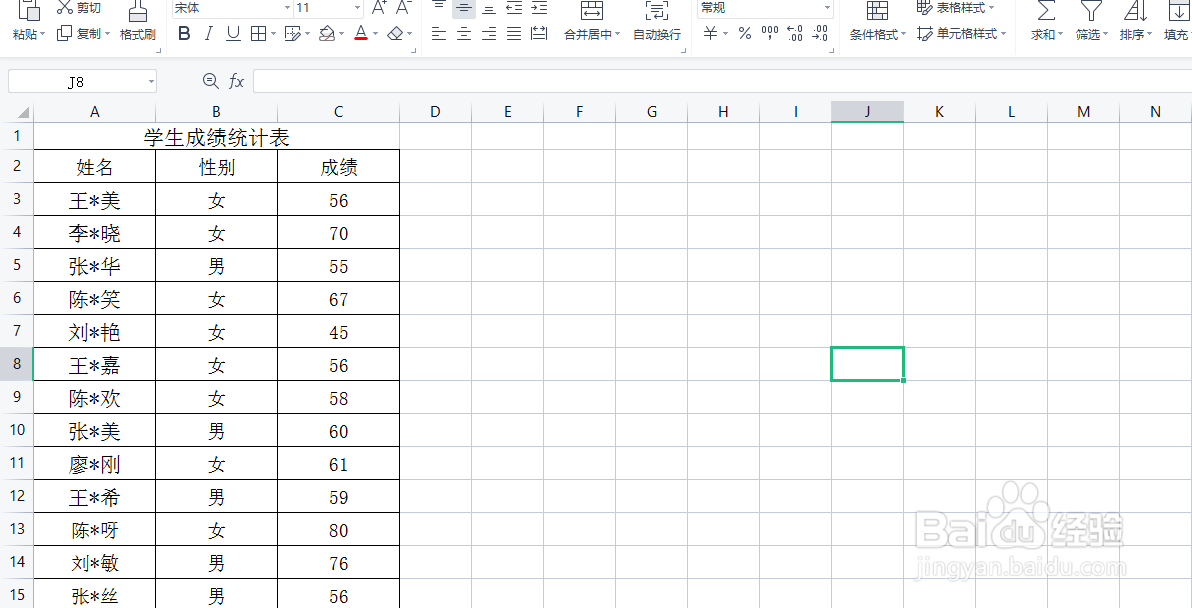
Task: Select column J header
Action: click(x=867, y=112)
